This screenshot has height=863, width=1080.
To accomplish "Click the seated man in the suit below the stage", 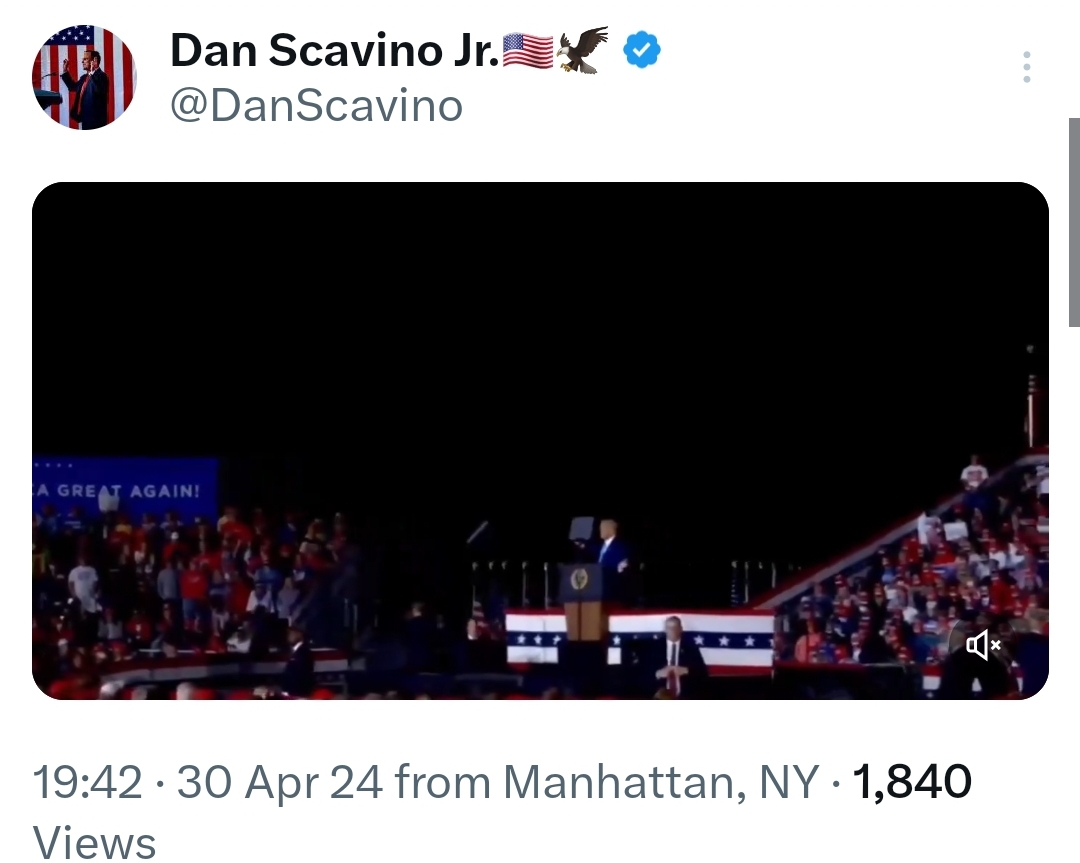I will (672, 655).
